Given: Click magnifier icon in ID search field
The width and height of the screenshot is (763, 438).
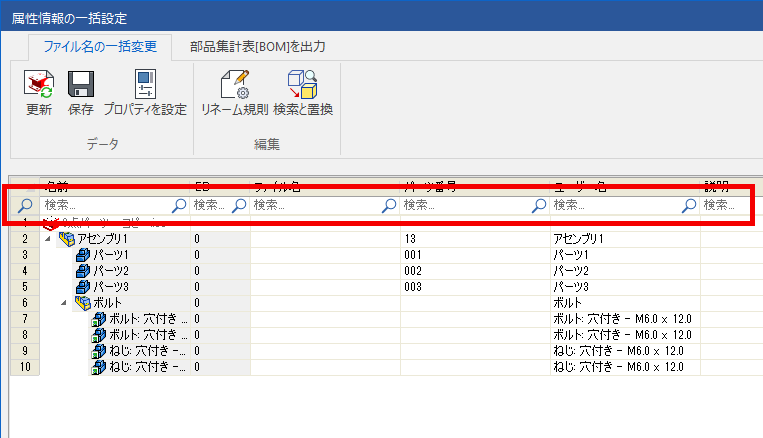Looking at the screenshot, I should point(239,205).
